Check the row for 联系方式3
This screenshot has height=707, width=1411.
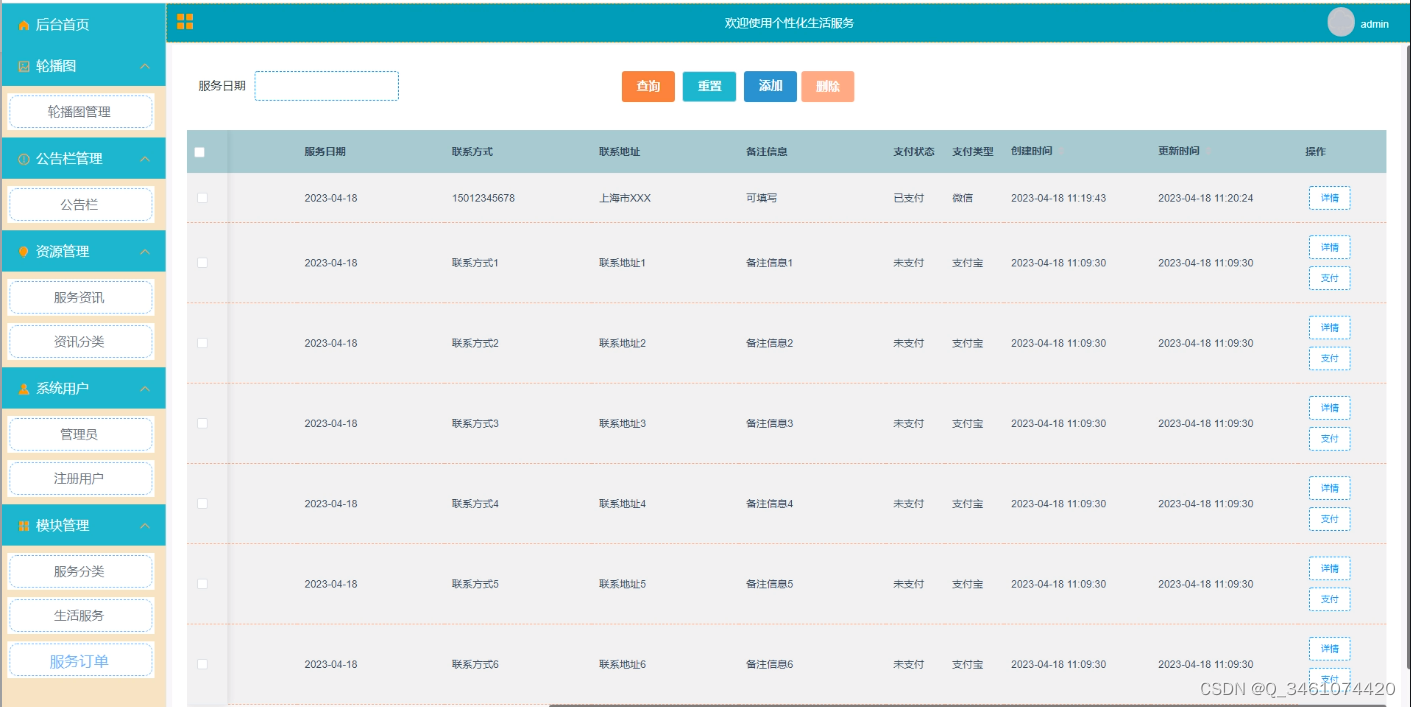pos(202,423)
